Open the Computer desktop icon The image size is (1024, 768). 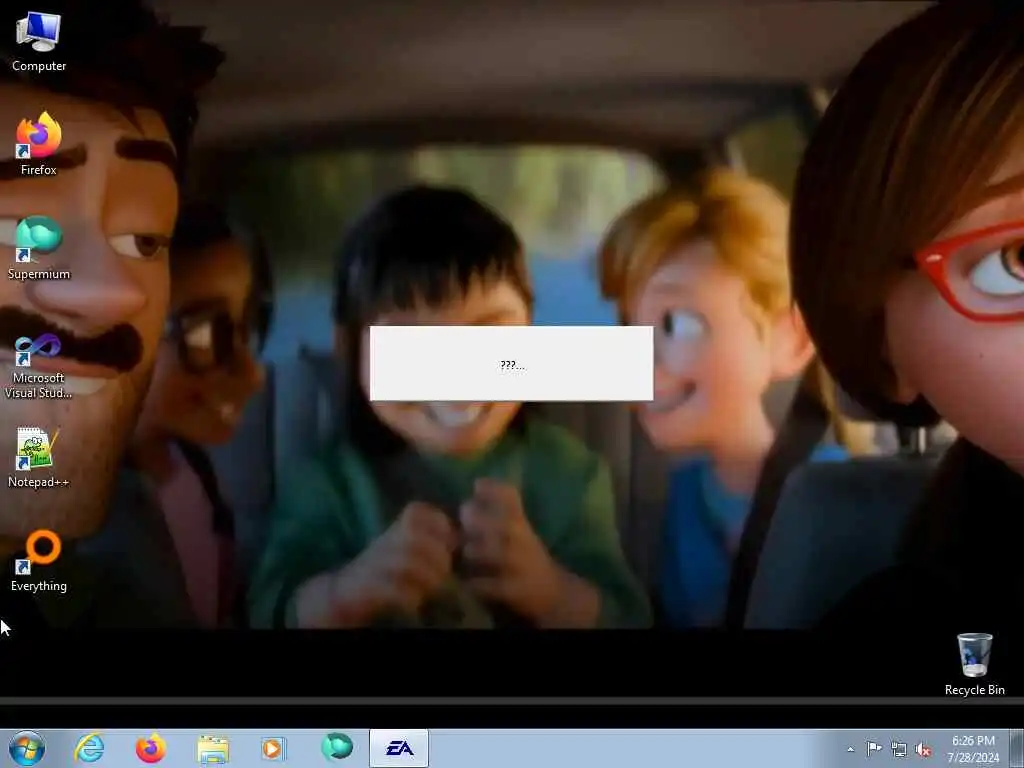click(x=39, y=40)
